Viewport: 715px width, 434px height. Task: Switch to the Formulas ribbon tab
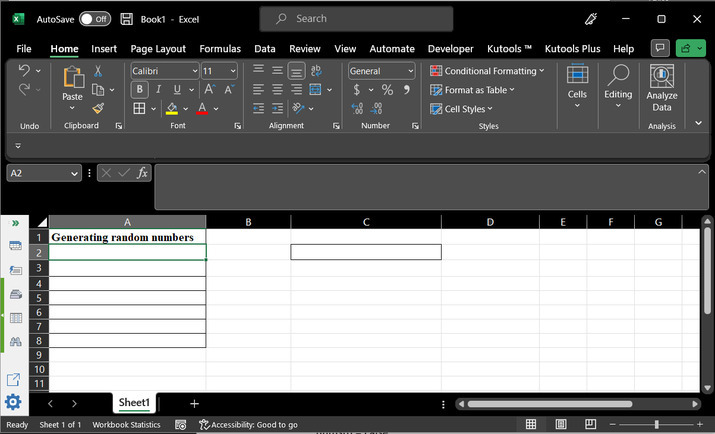coord(219,48)
